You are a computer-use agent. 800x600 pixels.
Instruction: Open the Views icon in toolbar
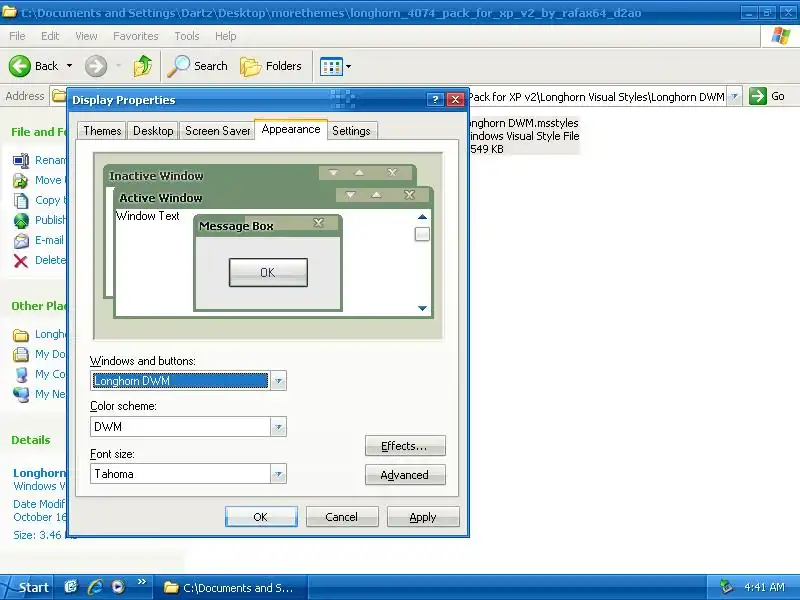pos(331,66)
